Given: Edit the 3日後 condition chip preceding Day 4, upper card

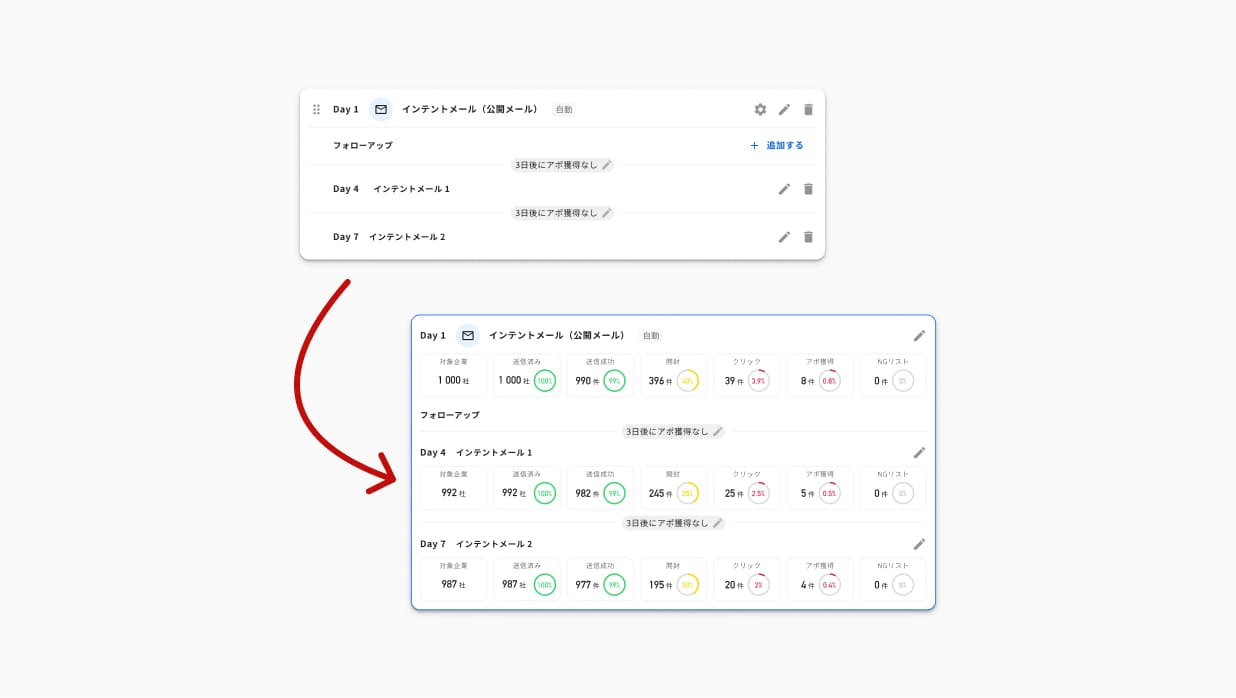Looking at the screenshot, I should point(607,165).
